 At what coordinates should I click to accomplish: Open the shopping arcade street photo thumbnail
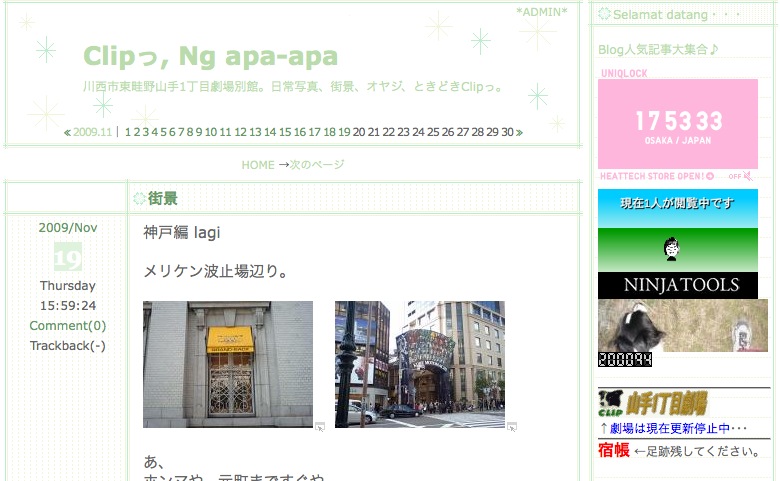(420, 364)
